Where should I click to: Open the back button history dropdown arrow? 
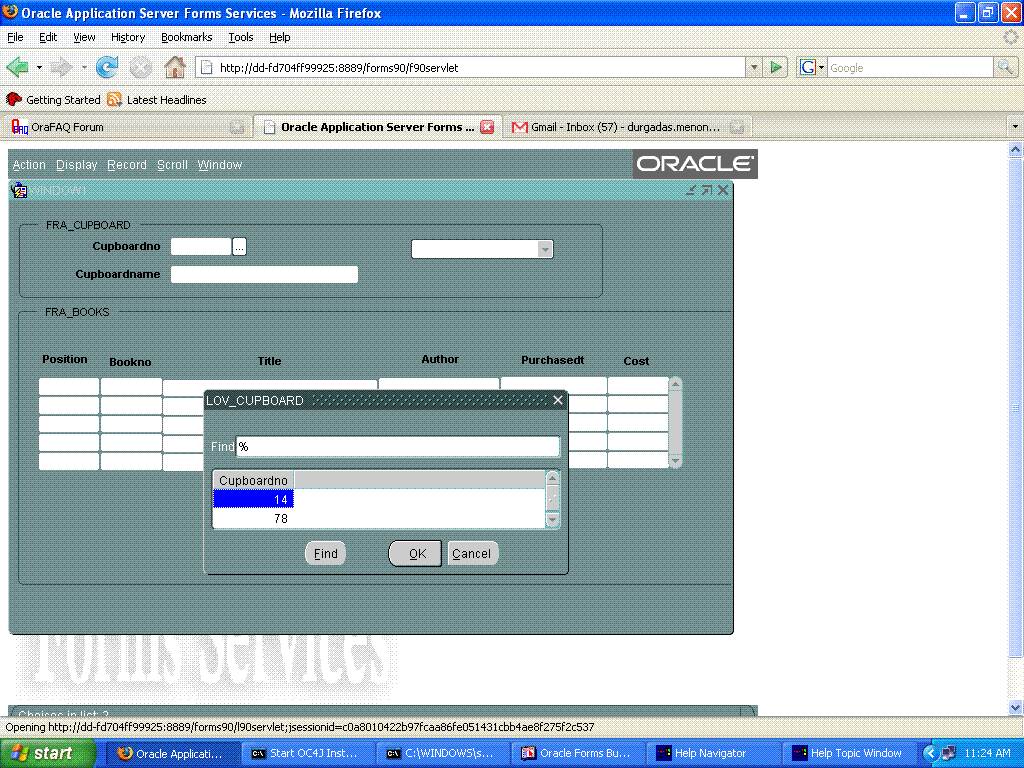coord(39,67)
